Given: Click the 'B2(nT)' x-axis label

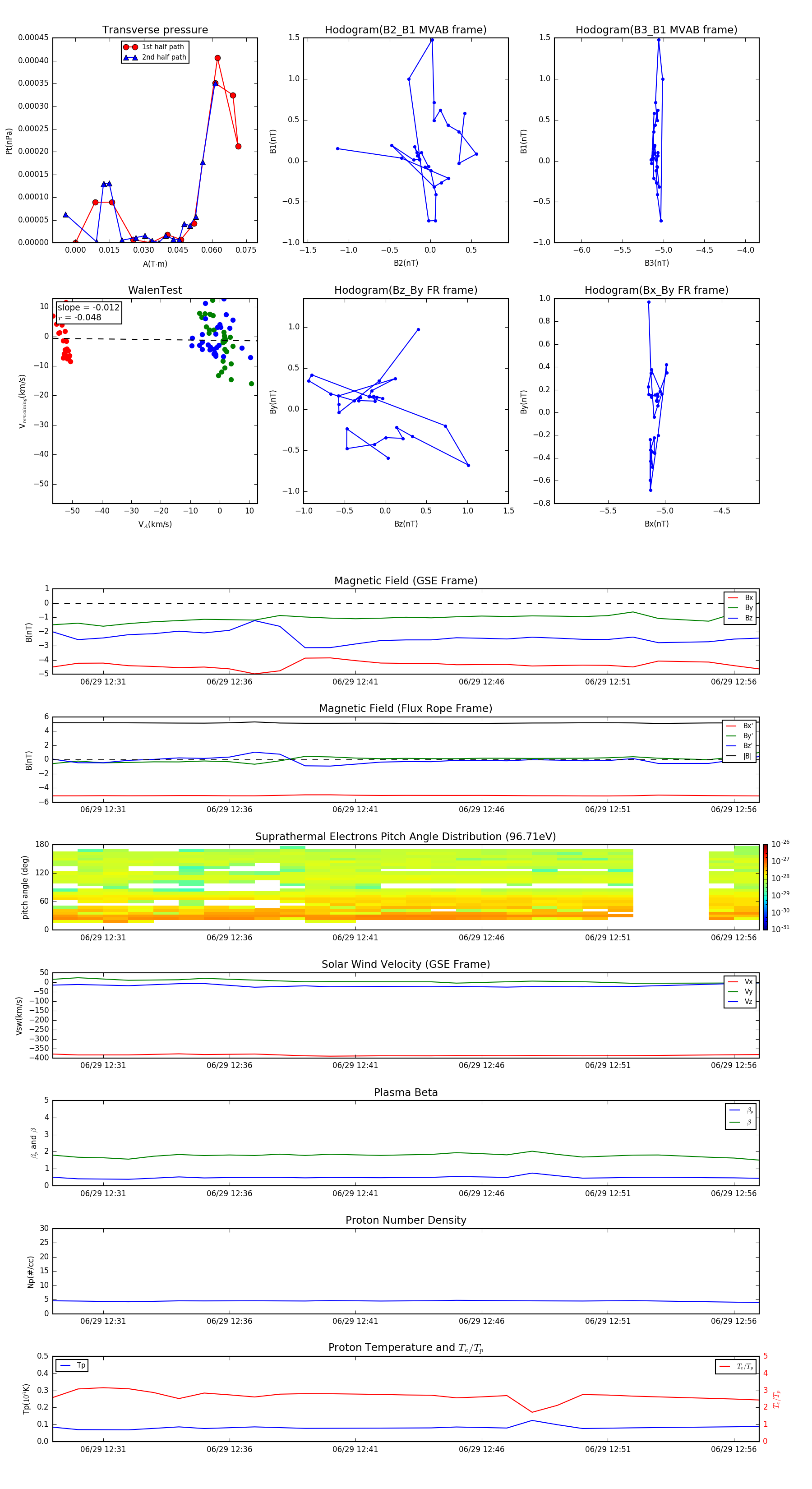Looking at the screenshot, I should [x=406, y=264].
